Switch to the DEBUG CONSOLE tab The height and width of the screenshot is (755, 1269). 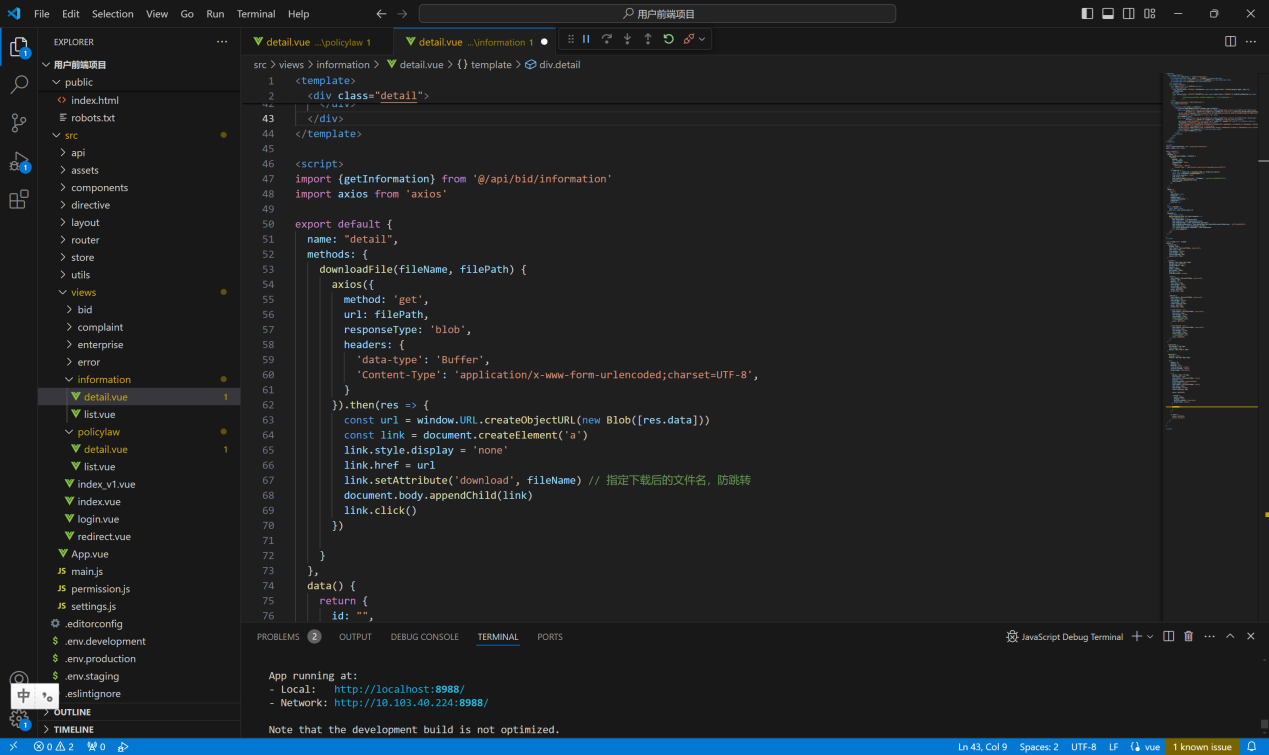[424, 636]
